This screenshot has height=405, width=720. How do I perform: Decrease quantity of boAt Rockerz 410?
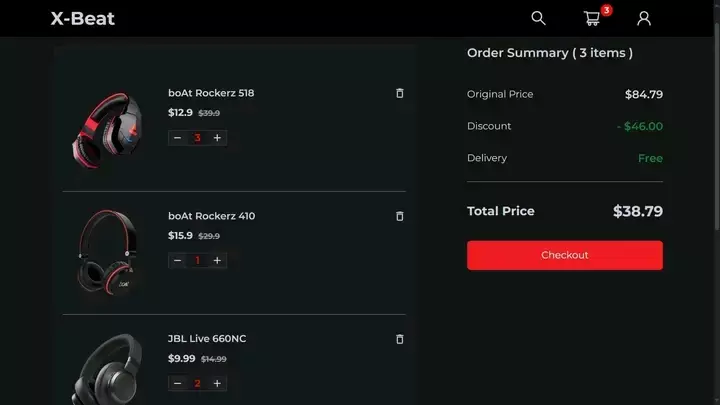178,260
